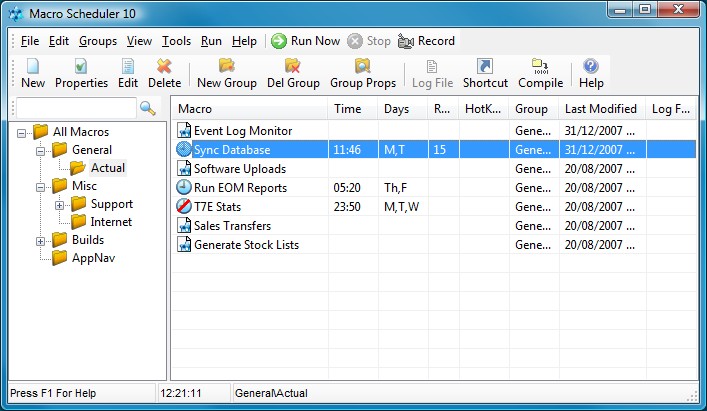Click the Sales Transfers script icon
The width and height of the screenshot is (707, 411).
coord(184,225)
